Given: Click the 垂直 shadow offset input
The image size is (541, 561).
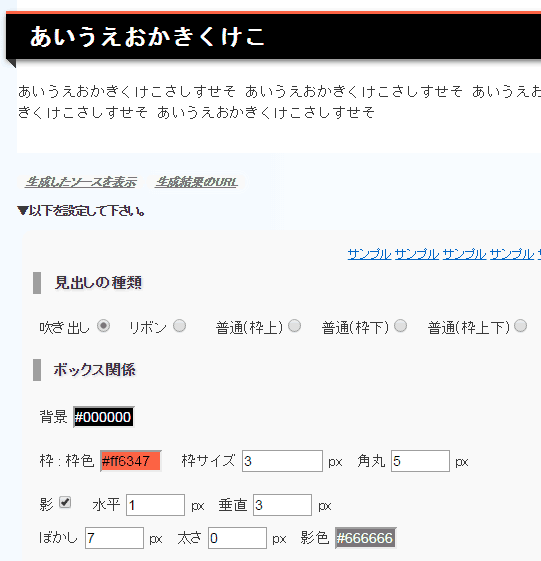Looking at the screenshot, I should pyautogui.click(x=282, y=505).
